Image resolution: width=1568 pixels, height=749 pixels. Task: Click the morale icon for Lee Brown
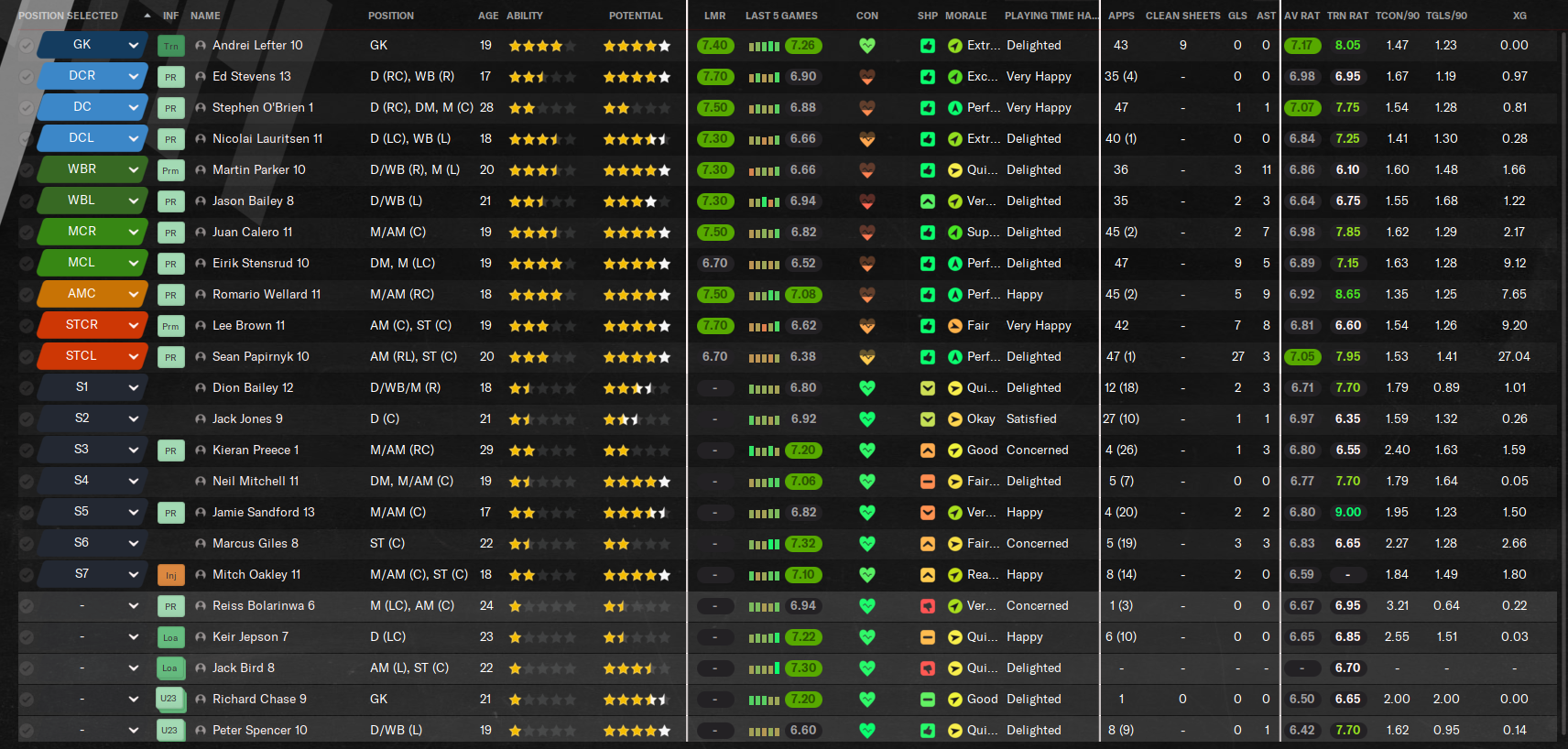[x=954, y=326]
